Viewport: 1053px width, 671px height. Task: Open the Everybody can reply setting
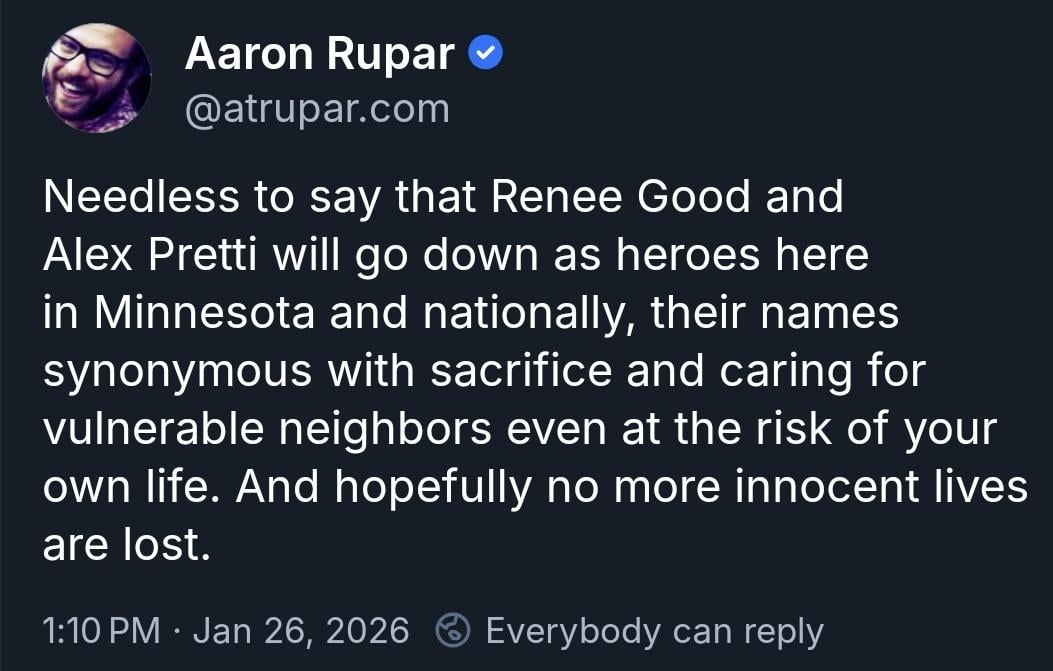(x=654, y=631)
